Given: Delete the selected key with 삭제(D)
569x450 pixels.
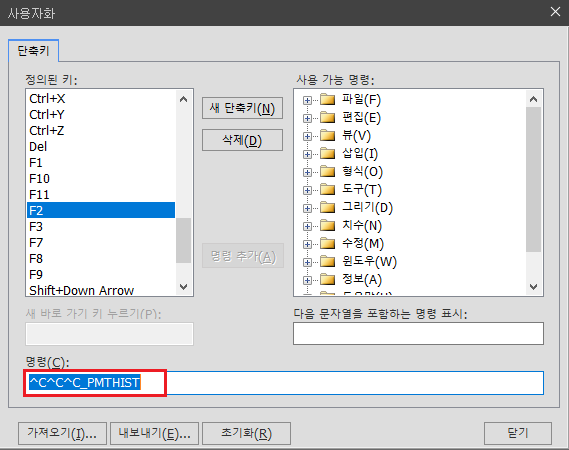Looking at the screenshot, I should point(242,140).
